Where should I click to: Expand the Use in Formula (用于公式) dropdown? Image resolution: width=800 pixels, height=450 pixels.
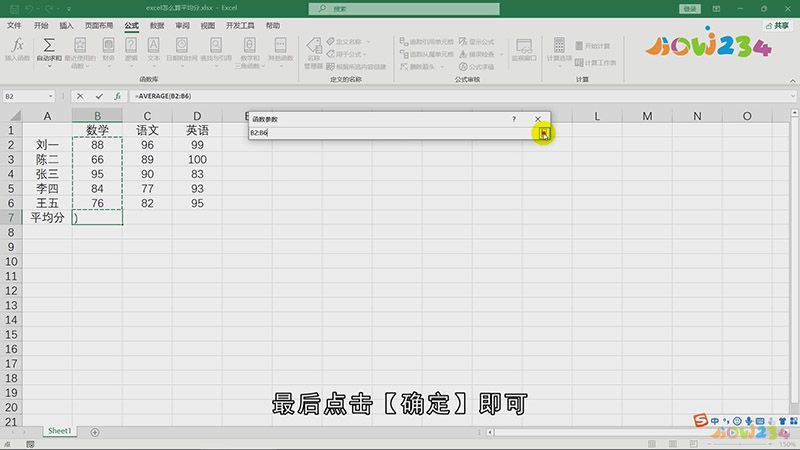coord(365,54)
